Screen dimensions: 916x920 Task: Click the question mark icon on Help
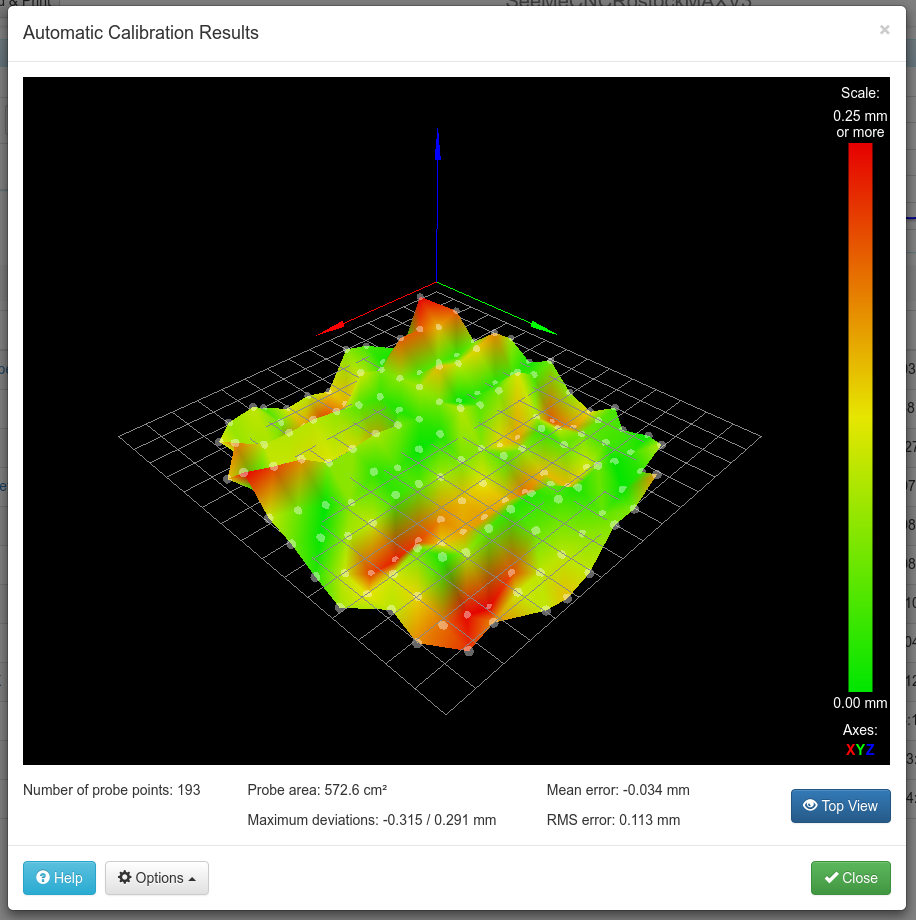(x=43, y=878)
